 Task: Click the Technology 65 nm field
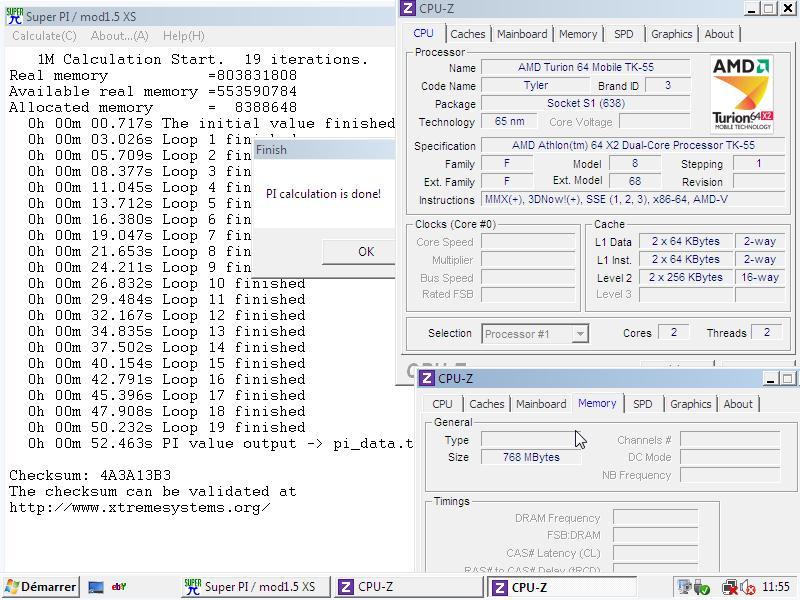point(509,121)
